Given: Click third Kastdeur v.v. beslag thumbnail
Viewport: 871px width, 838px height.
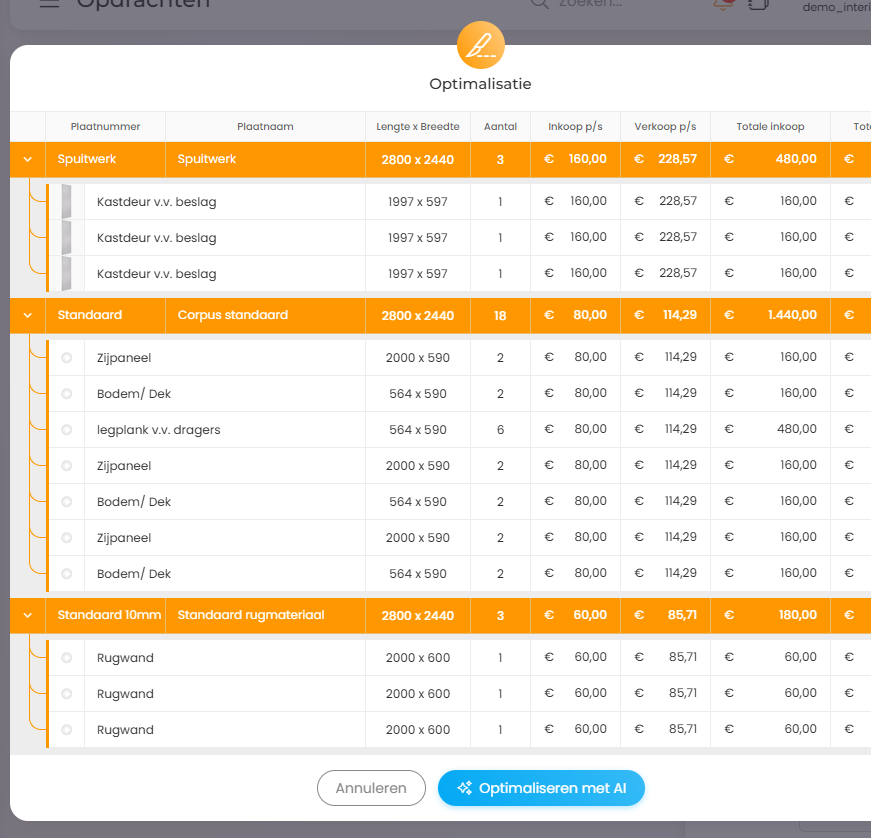Looking at the screenshot, I should 66,273.
